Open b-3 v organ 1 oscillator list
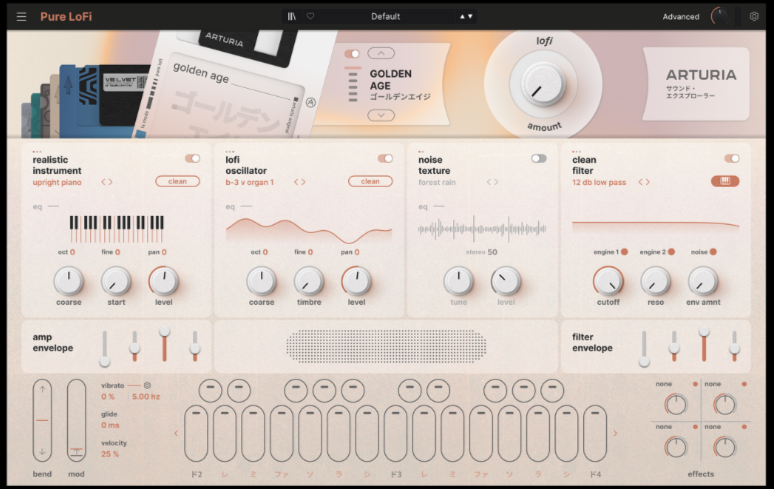The image size is (774, 489). tap(250, 183)
